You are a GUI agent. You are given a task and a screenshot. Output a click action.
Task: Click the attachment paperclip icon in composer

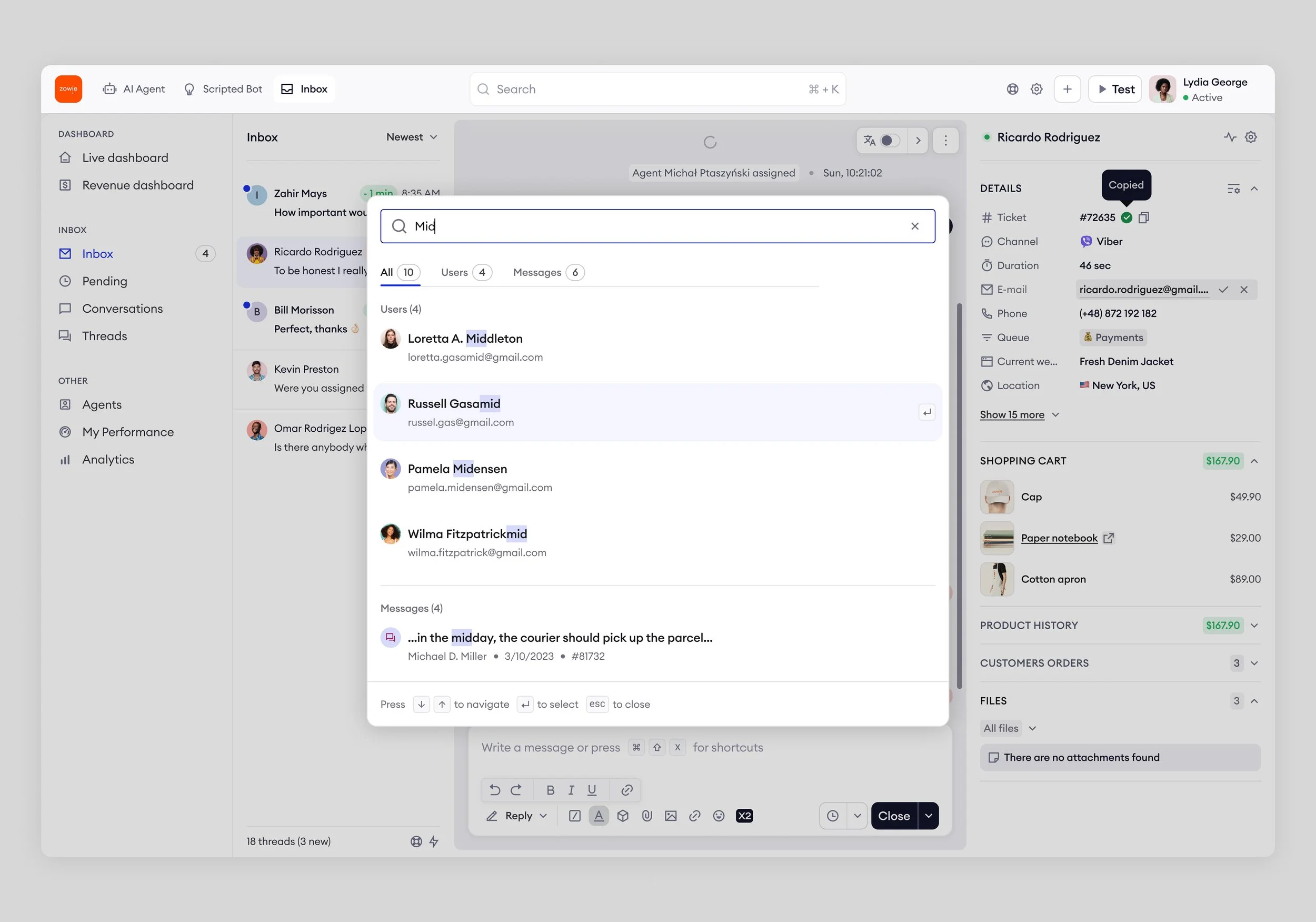coord(646,815)
